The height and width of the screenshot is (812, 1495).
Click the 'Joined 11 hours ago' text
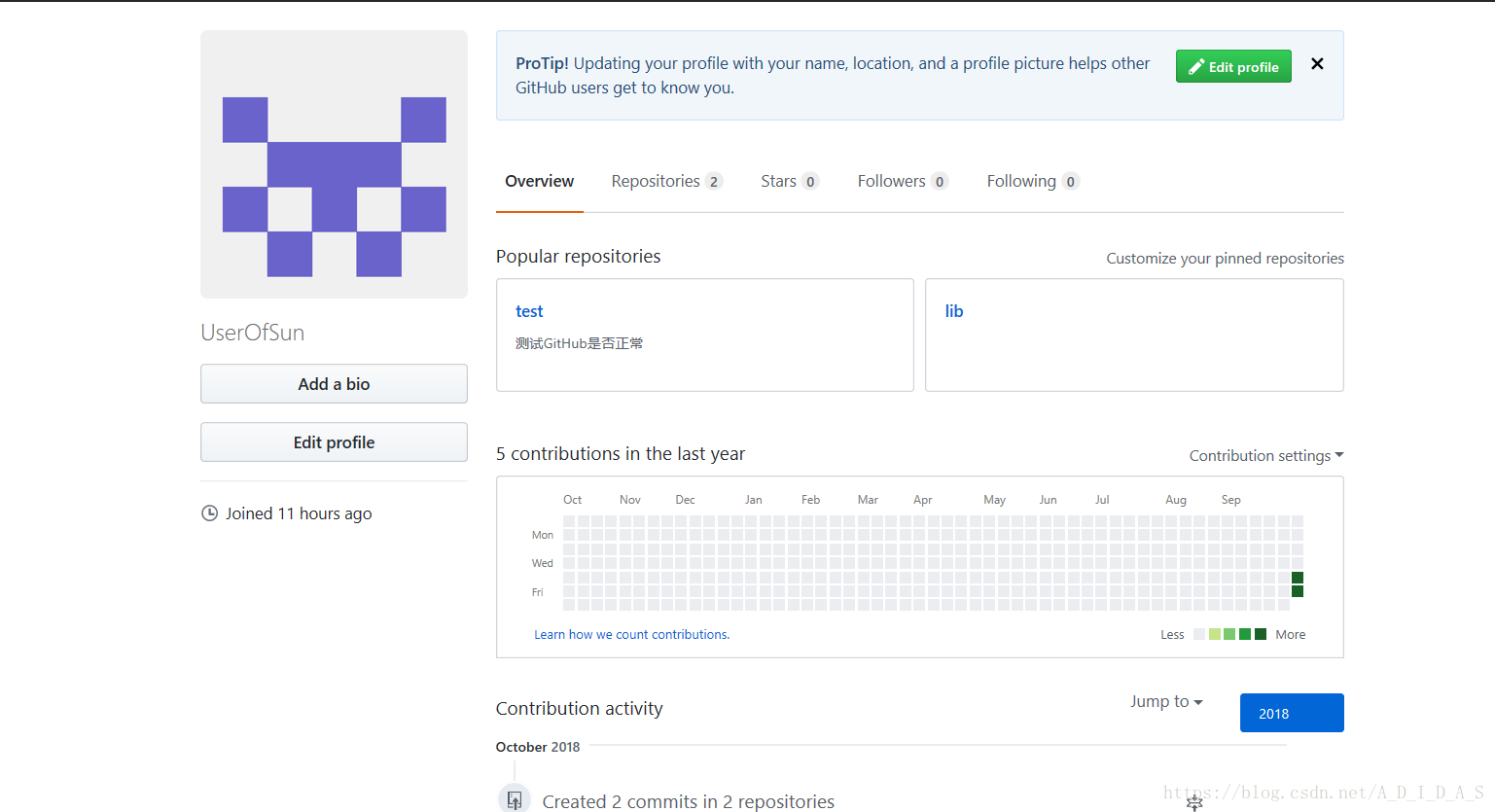tap(299, 513)
